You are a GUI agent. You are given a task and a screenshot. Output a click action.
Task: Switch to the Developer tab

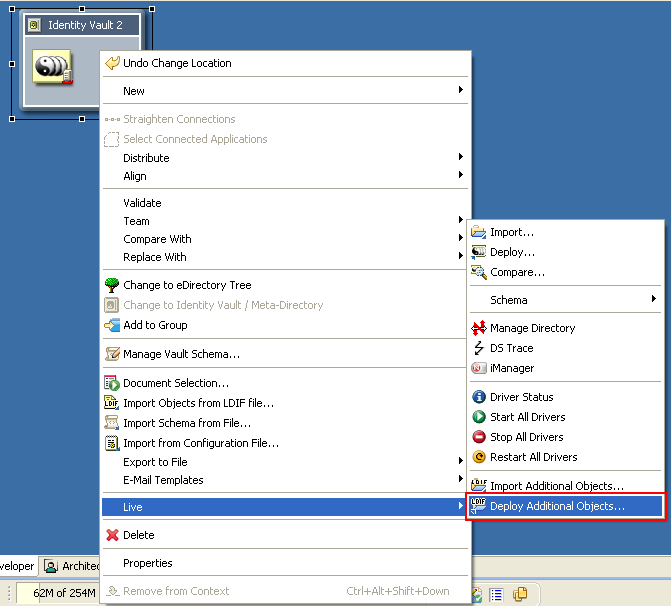[18, 566]
